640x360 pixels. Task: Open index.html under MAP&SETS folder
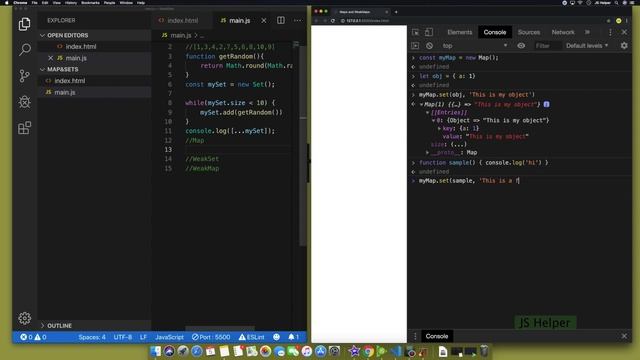point(70,81)
